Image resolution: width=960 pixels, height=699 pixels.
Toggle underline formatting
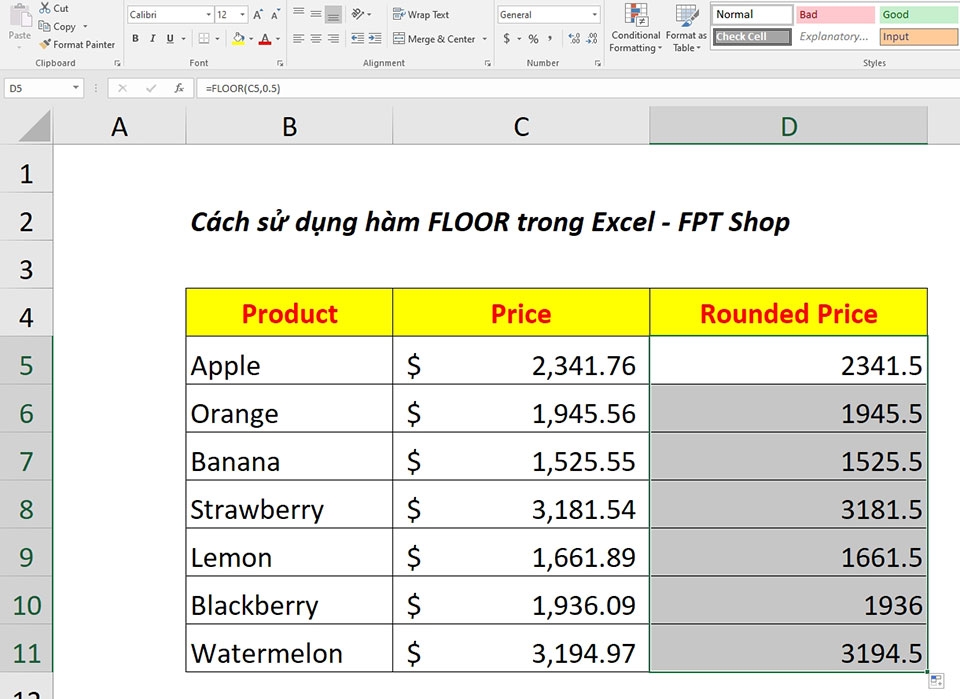coord(168,38)
